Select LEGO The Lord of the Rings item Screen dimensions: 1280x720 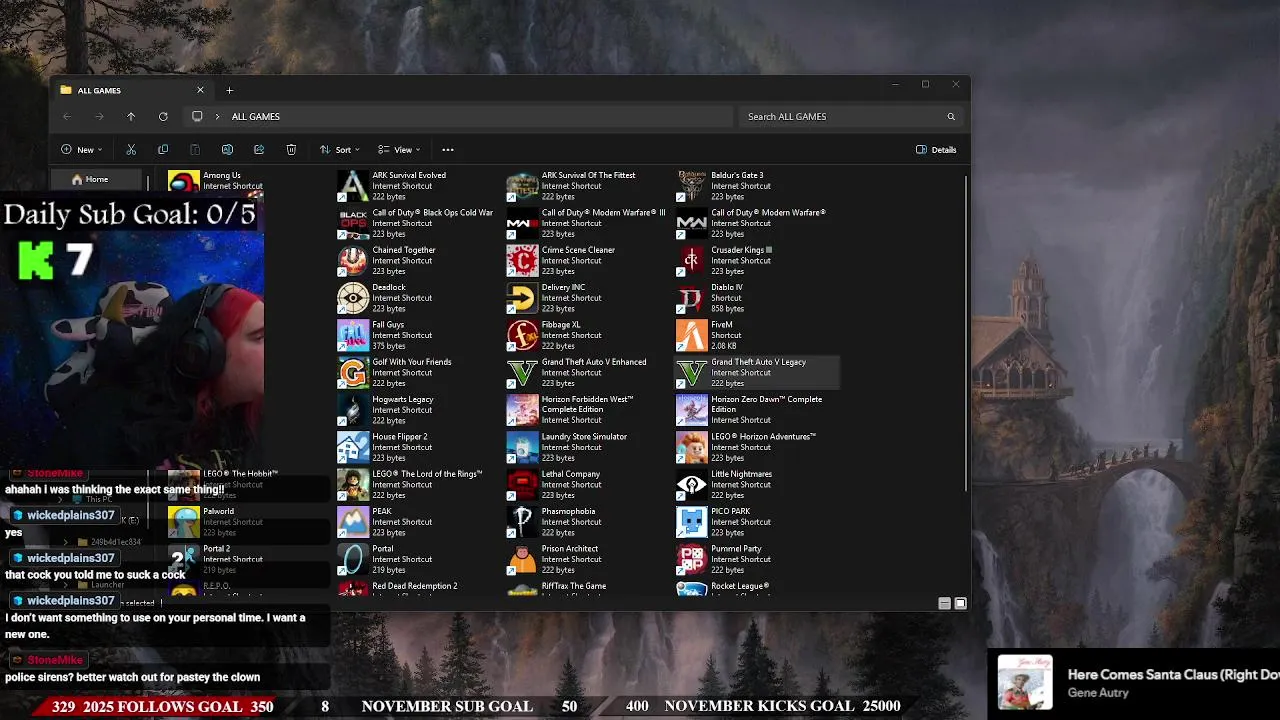(x=417, y=485)
